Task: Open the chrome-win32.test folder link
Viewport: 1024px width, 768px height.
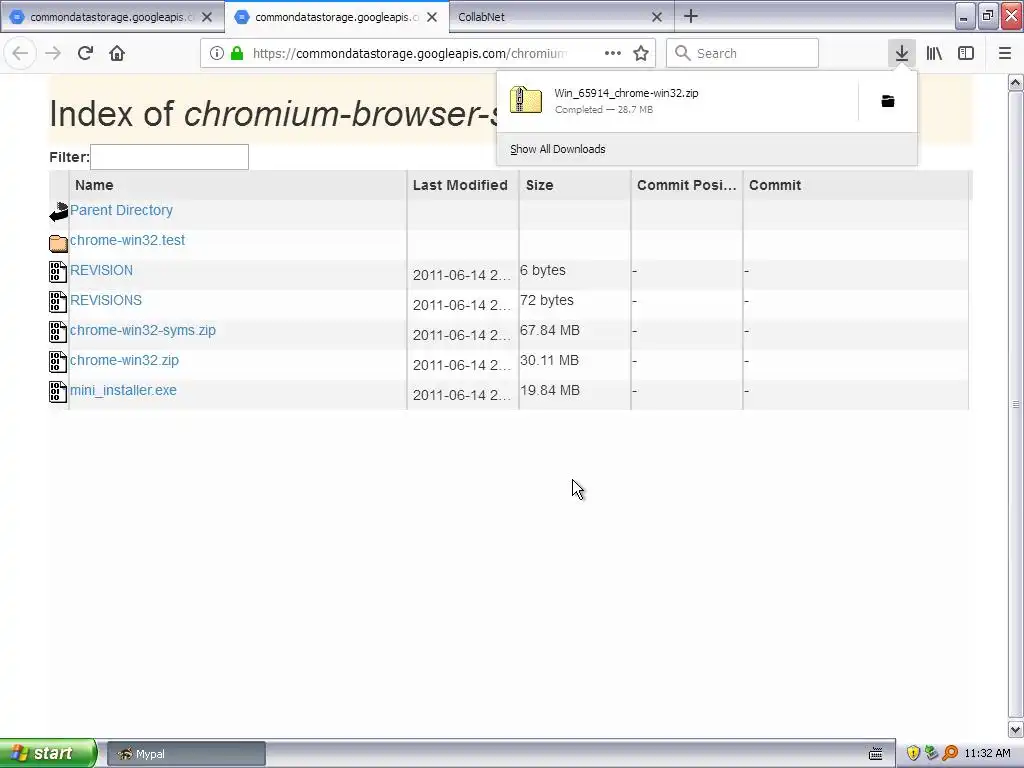Action: point(127,240)
